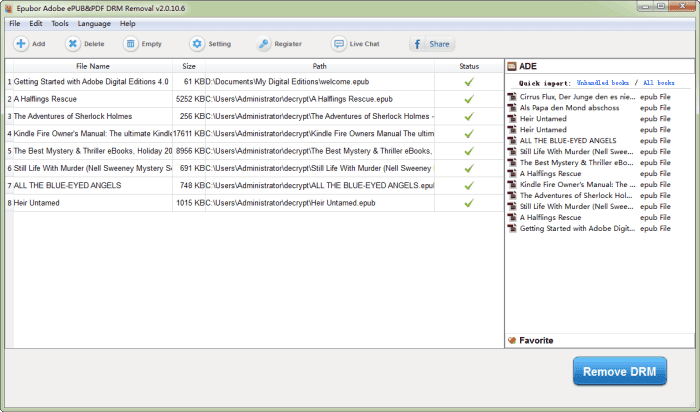The height and width of the screenshot is (412, 700).
Task: Click the Path column header
Action: (x=320, y=66)
